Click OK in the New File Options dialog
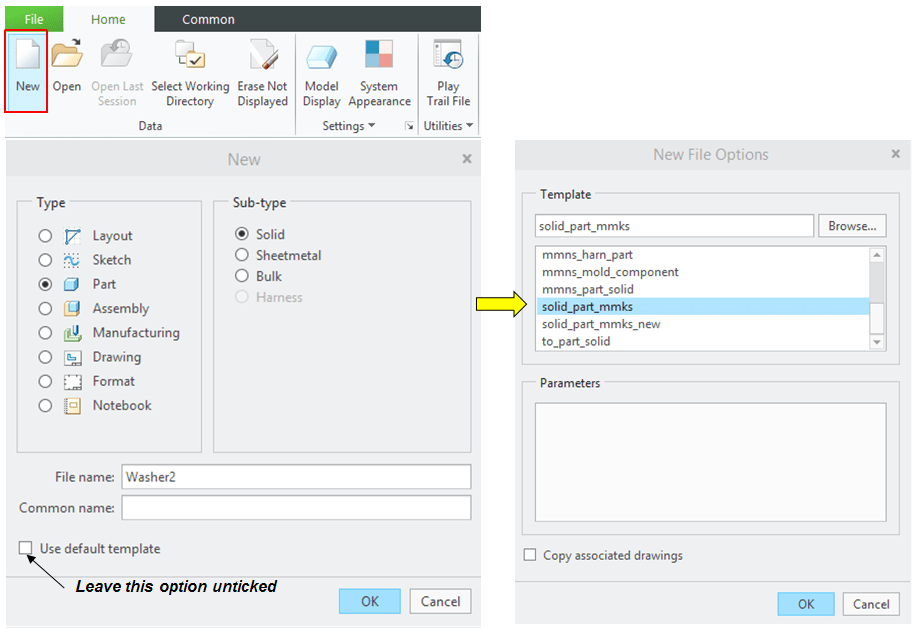The width and height of the screenshot is (916, 633). point(806,604)
